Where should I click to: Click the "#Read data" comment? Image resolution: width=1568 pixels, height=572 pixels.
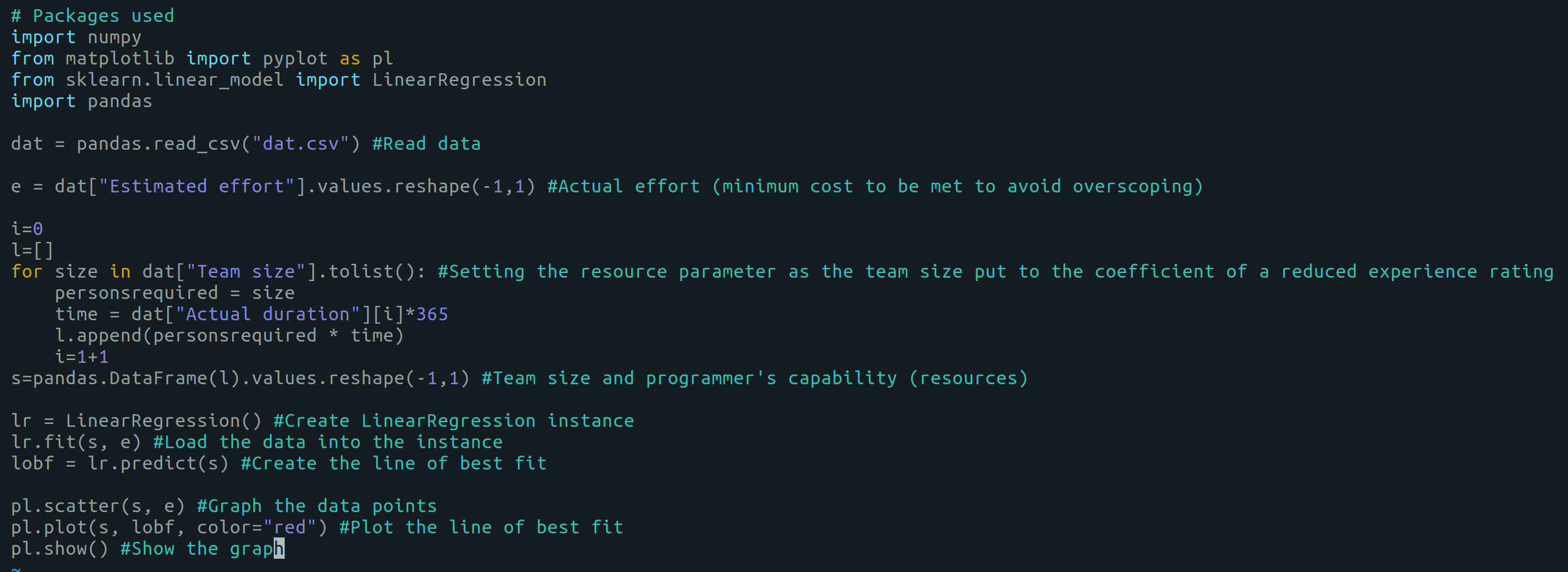pos(426,143)
